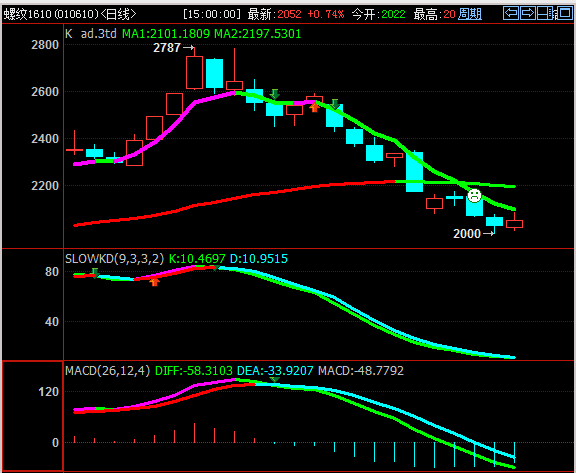The image size is (576, 473).
Task: Click the 2000 low price label
Action: (x=467, y=234)
